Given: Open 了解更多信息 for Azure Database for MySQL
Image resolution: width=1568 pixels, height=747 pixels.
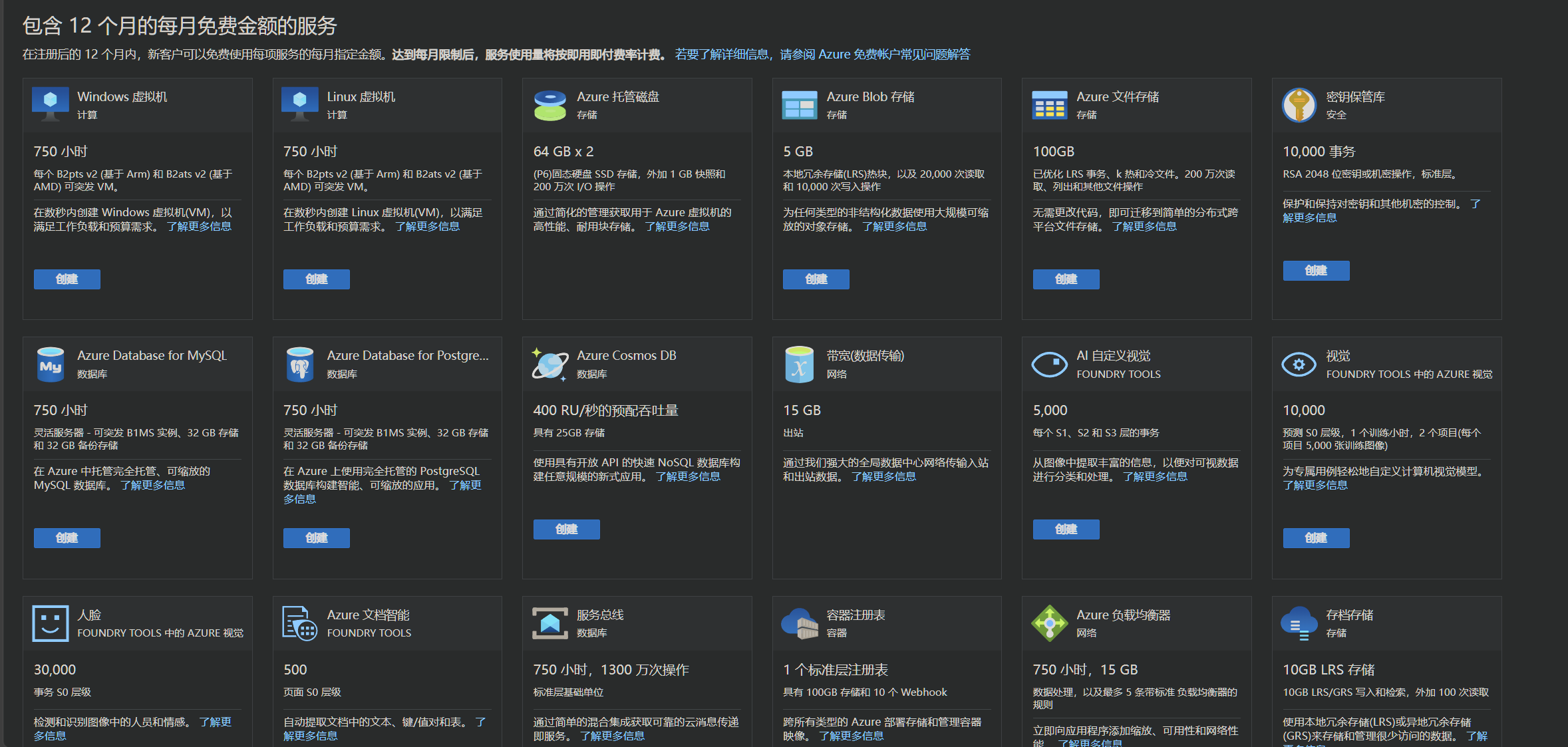Looking at the screenshot, I should [x=152, y=486].
